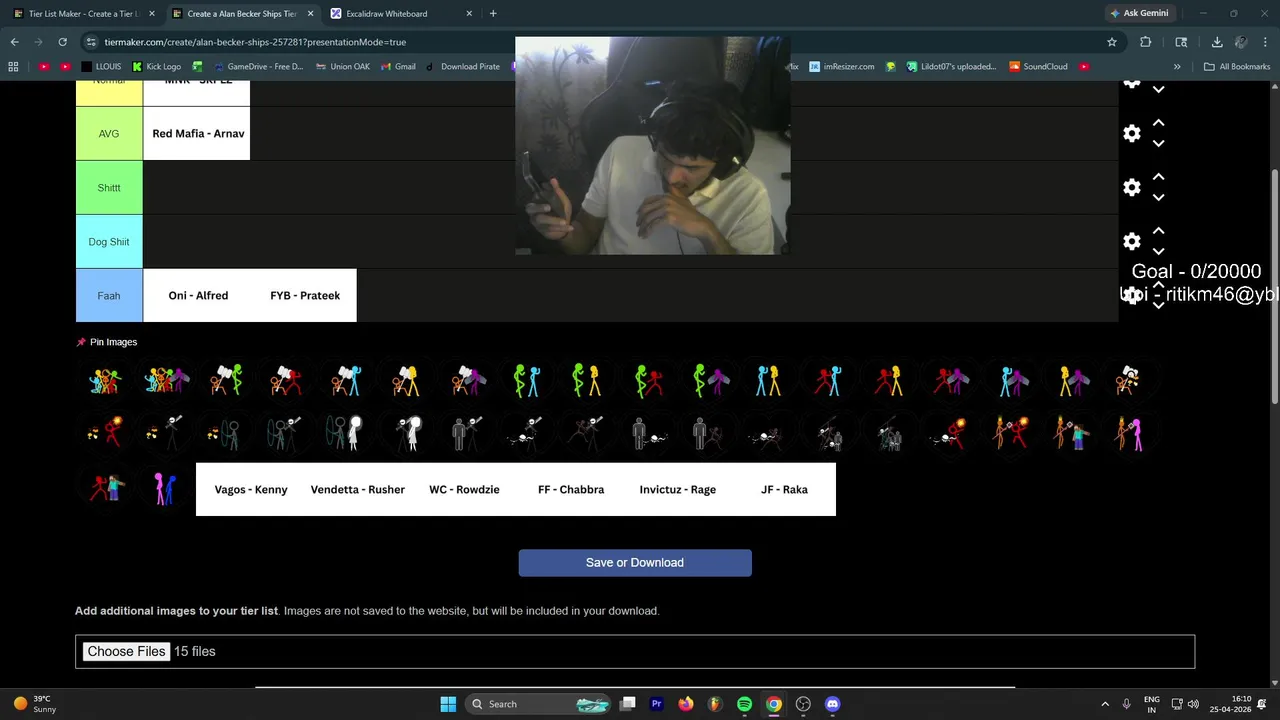
Task: Click Red Mafia - Arnav card in AVG tier
Action: [197, 134]
